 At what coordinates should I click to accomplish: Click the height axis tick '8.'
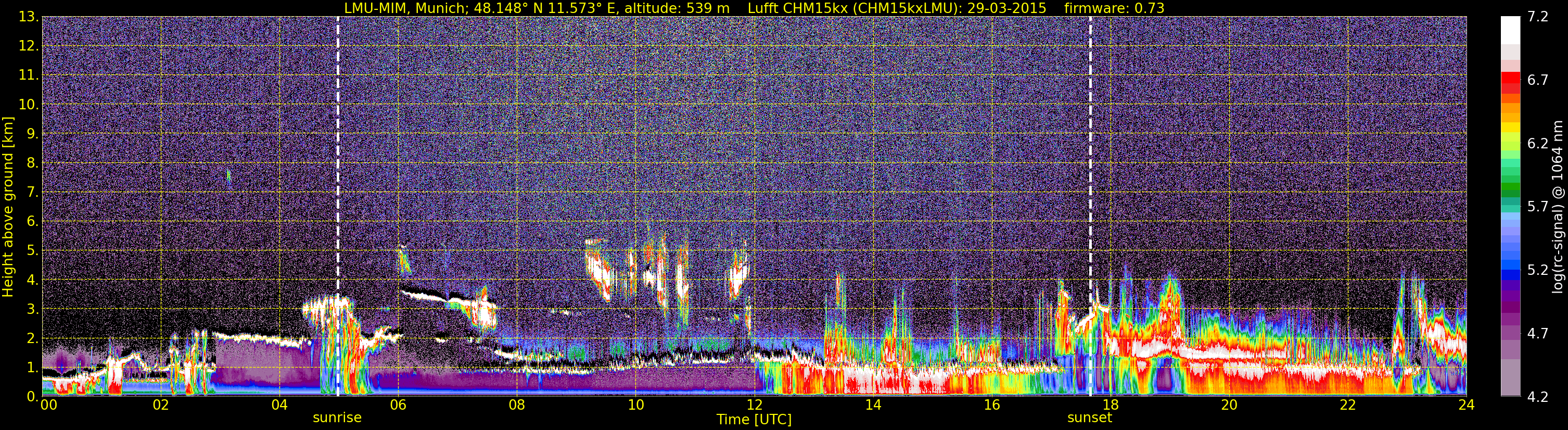click(32, 163)
